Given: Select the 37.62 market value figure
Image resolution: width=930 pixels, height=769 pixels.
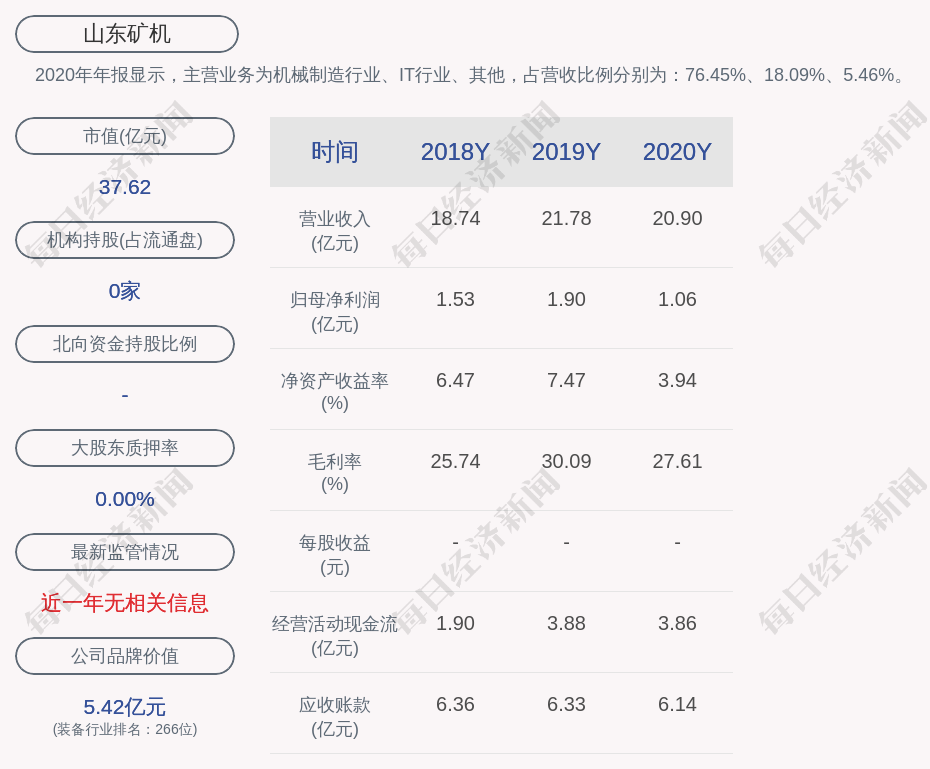Looking at the screenshot, I should pyautogui.click(x=125, y=187).
